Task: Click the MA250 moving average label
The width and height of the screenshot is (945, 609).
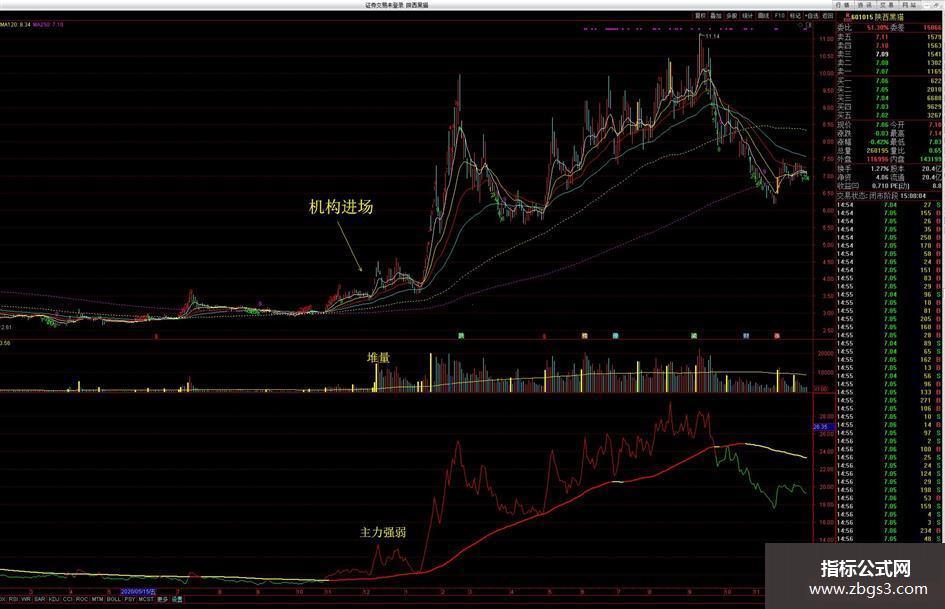Action: [48, 25]
